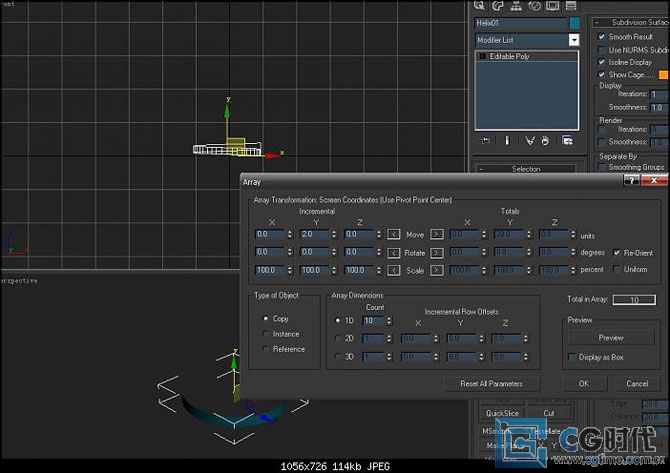Click Display Iterations value field

pos(660,94)
